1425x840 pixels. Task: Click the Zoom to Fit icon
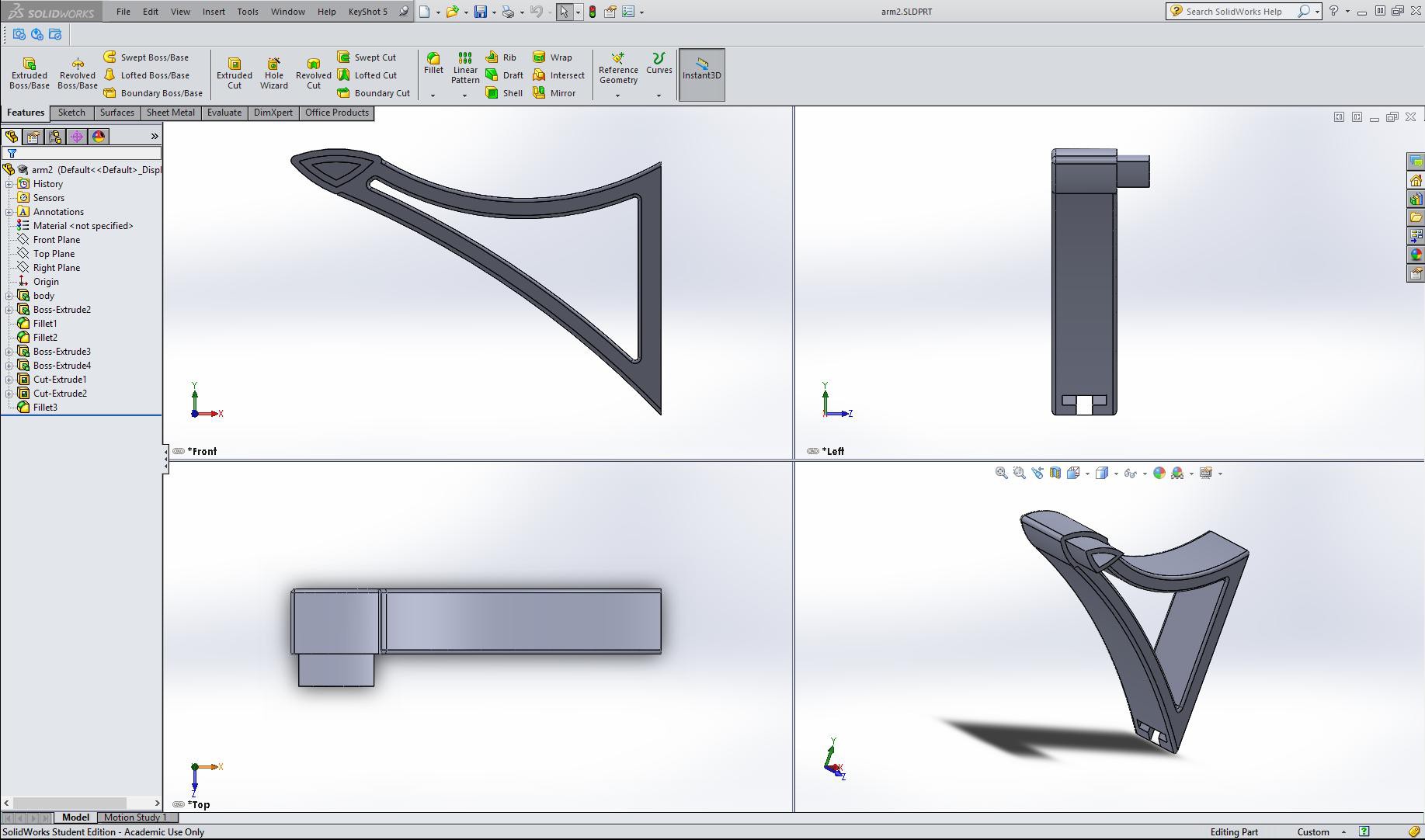point(1002,473)
